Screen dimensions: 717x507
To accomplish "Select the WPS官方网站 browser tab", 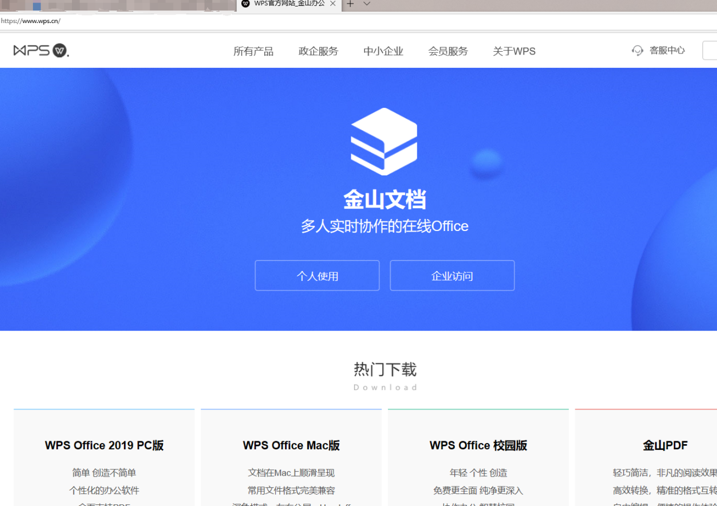I will click(289, 4).
